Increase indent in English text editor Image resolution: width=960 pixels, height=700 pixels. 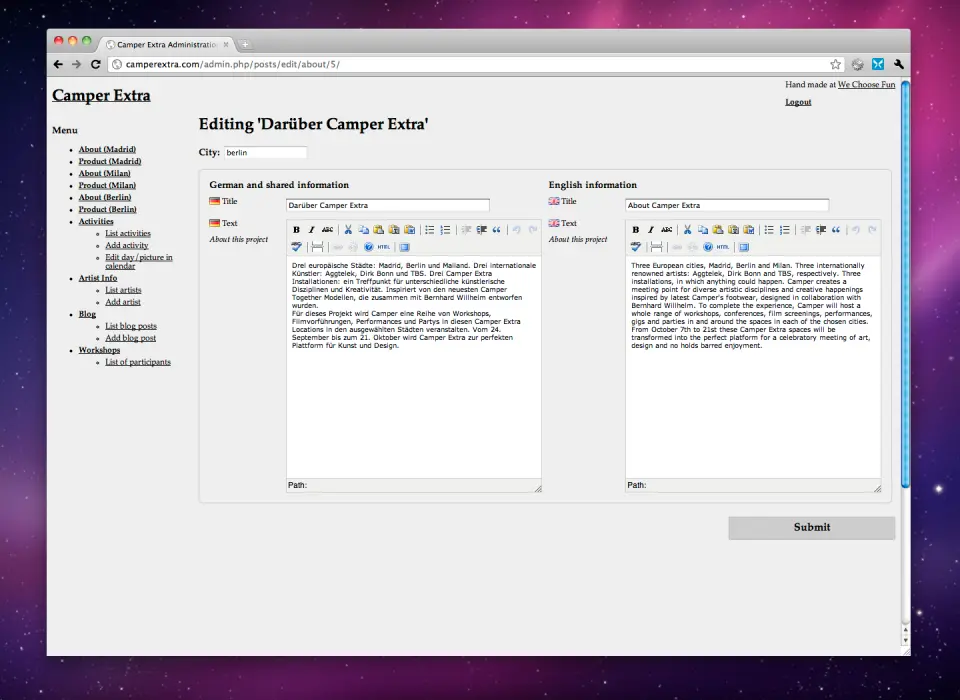tap(820, 230)
